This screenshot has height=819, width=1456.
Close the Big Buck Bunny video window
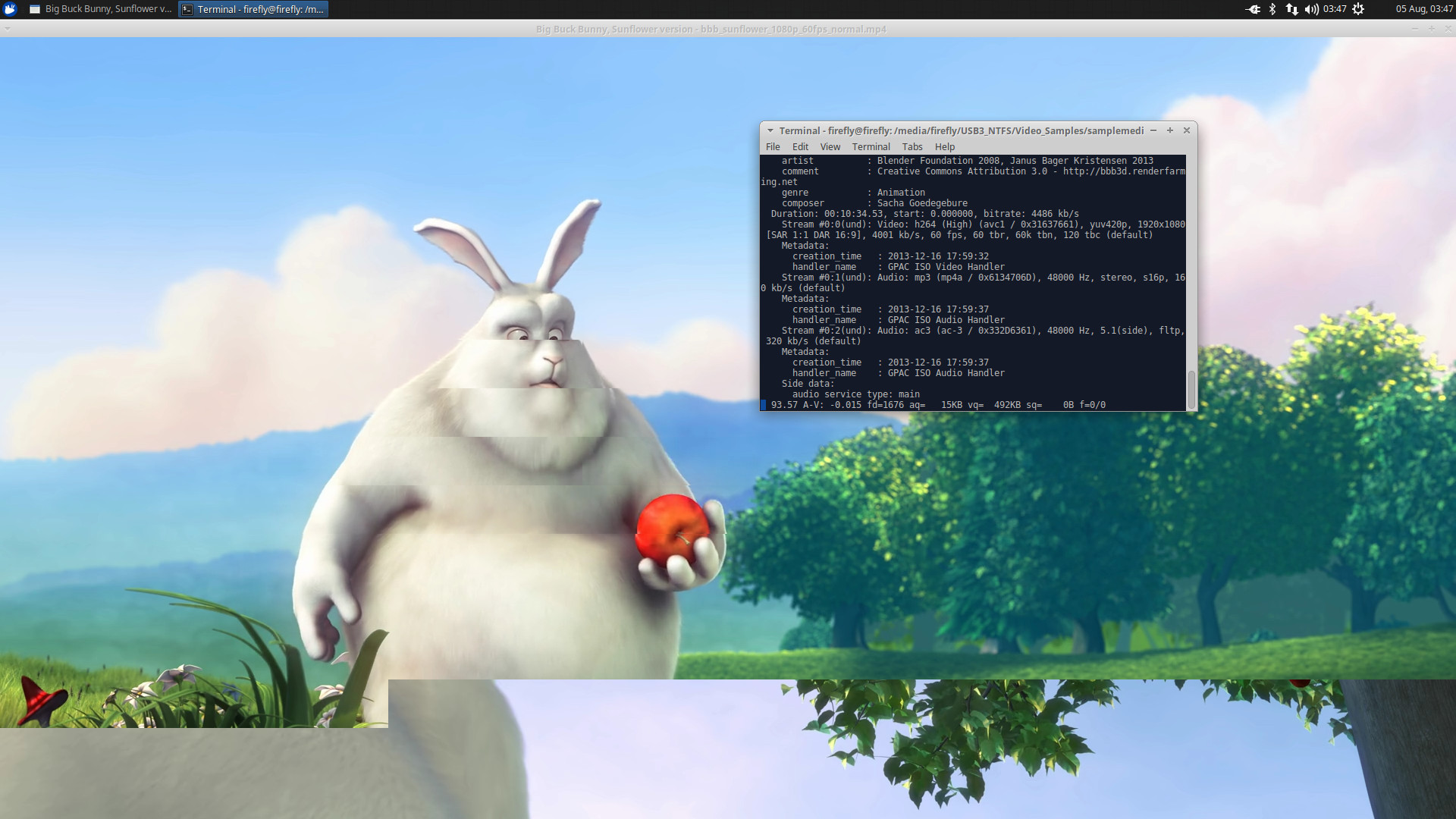(x=1448, y=29)
